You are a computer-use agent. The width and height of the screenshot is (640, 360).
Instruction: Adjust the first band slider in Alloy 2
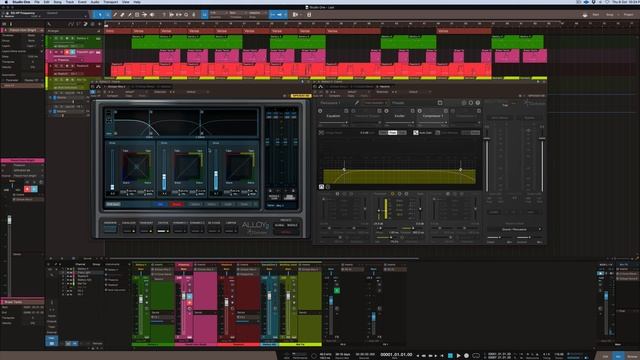coord(112,187)
